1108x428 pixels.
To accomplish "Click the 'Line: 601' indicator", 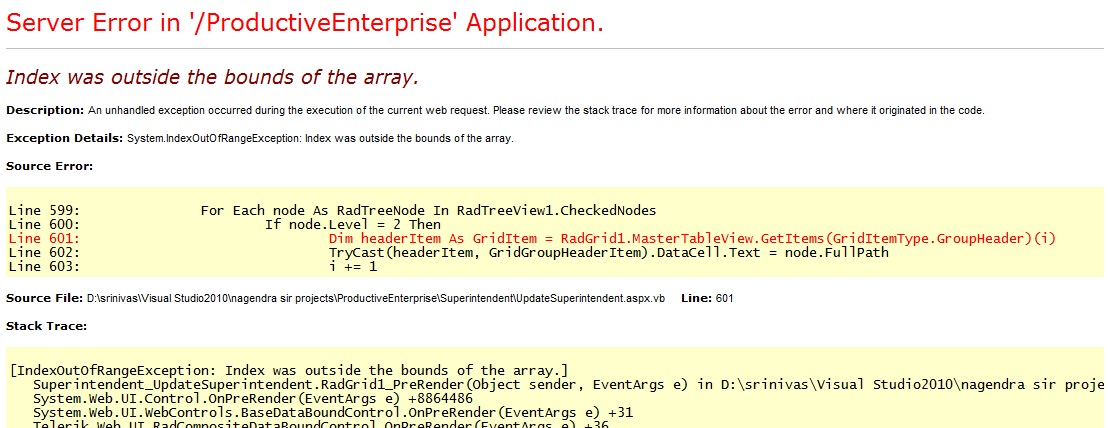I will 707,299.
